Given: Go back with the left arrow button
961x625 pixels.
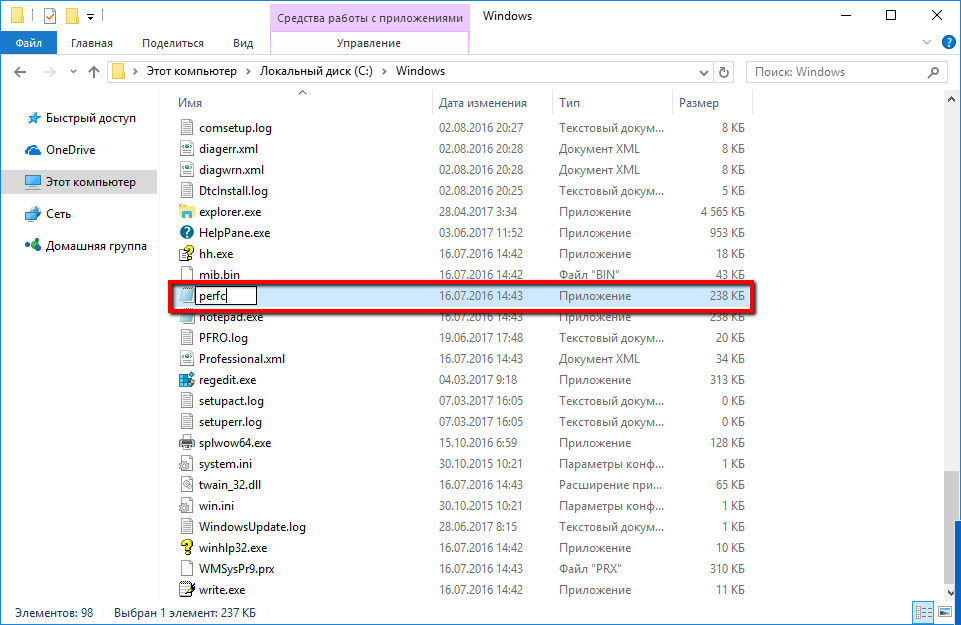Looking at the screenshot, I should tap(20, 72).
